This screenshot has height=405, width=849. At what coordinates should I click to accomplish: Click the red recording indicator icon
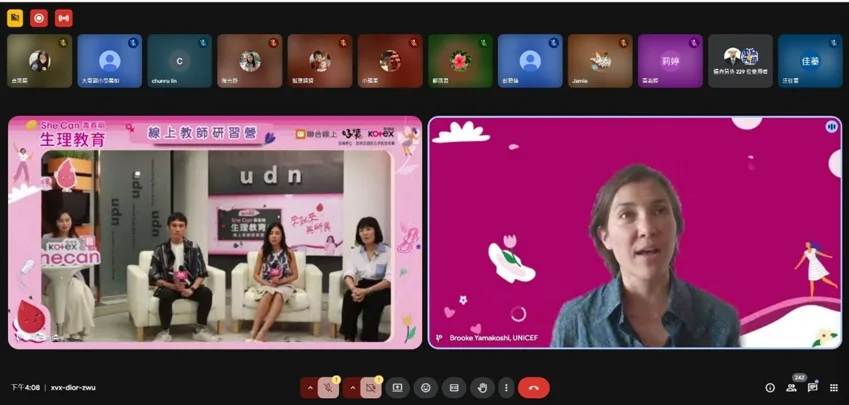click(39, 17)
